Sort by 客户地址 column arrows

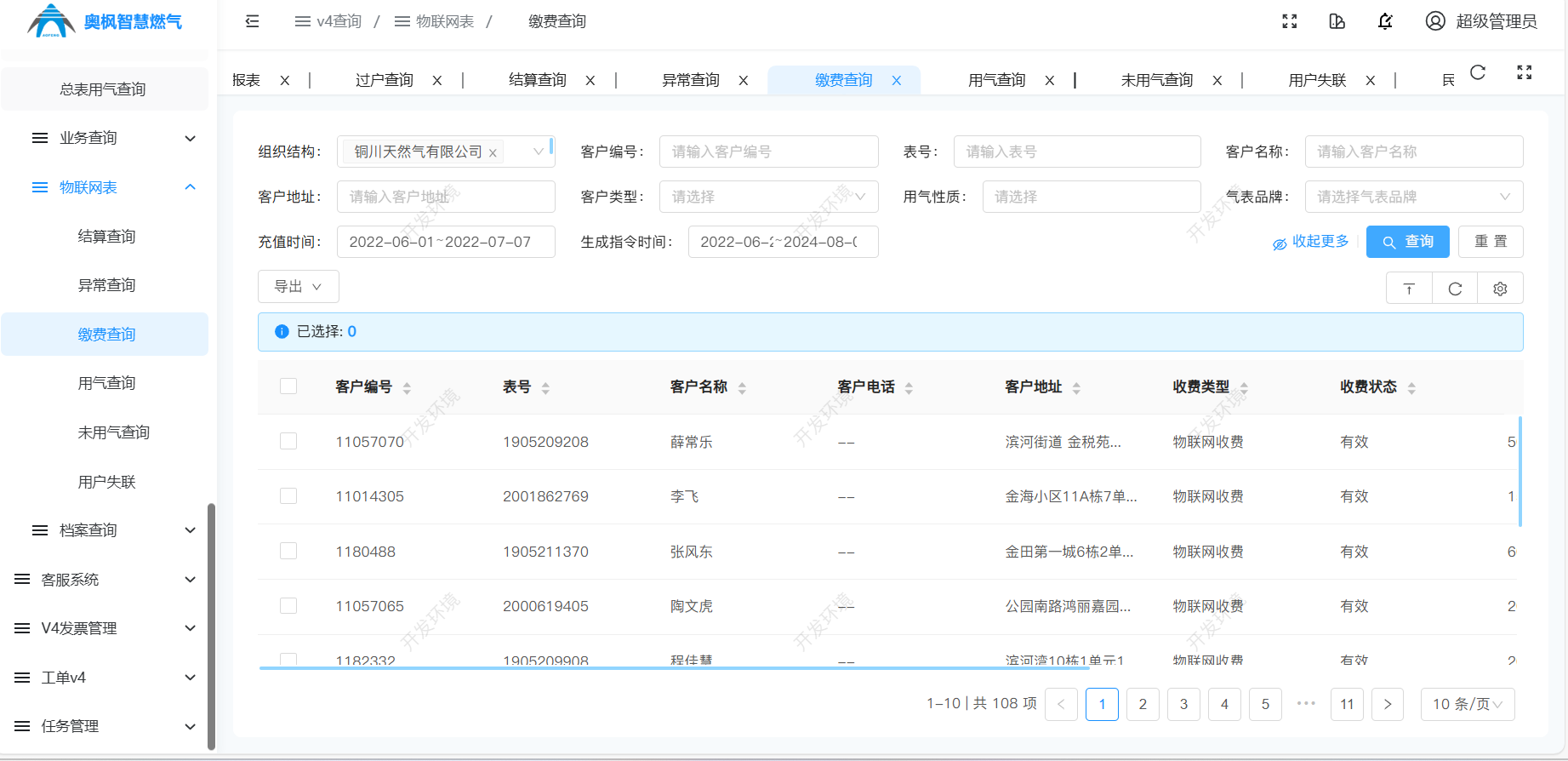[x=1076, y=388]
